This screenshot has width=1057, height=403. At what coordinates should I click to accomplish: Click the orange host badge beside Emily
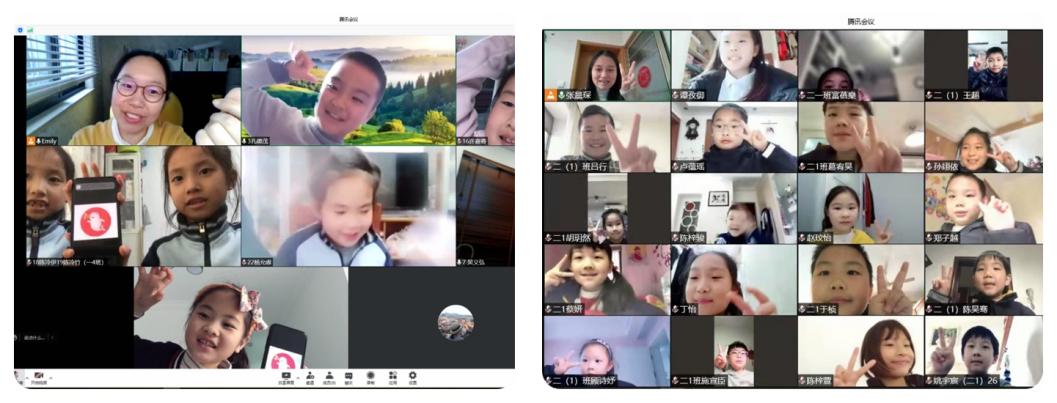click(30, 141)
